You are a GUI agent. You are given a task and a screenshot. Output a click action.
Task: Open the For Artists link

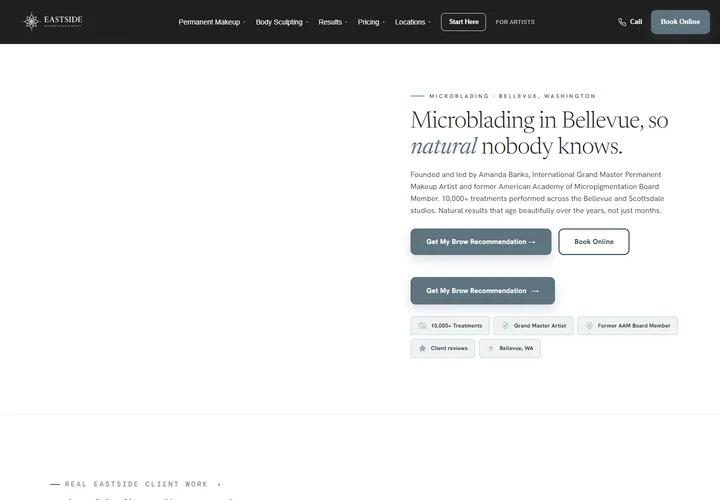pos(515,22)
